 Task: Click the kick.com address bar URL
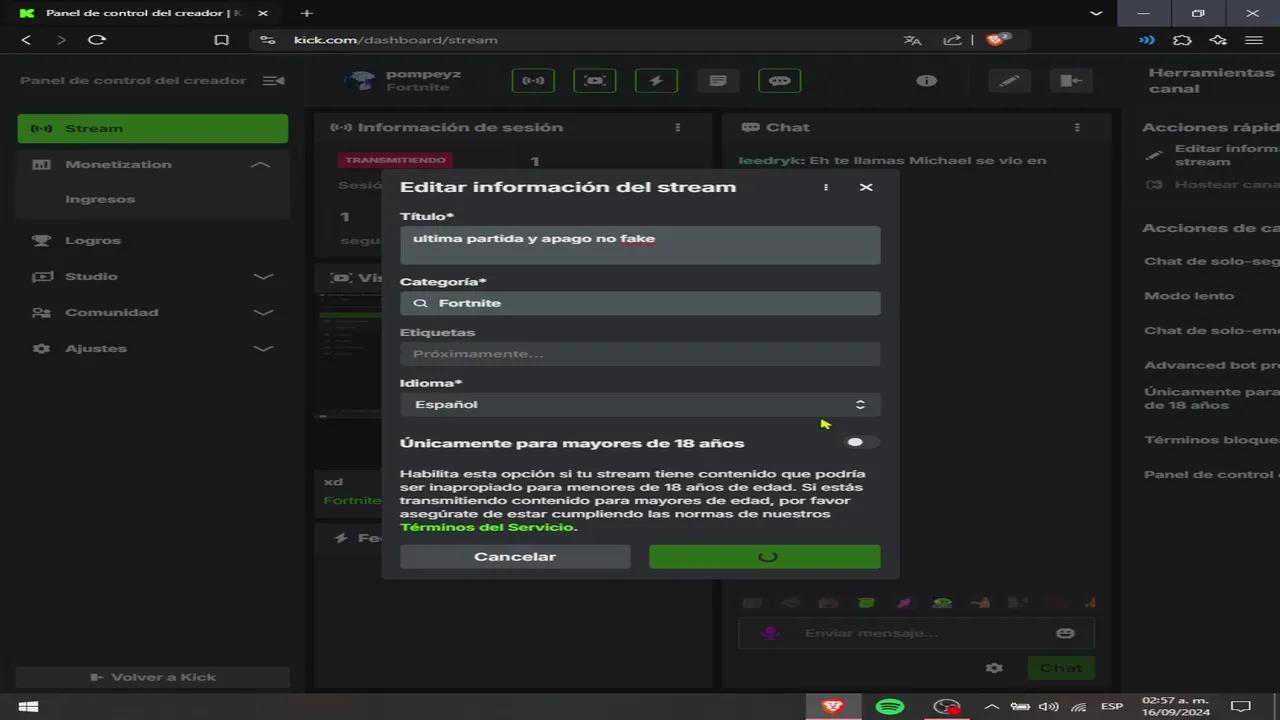tap(395, 40)
